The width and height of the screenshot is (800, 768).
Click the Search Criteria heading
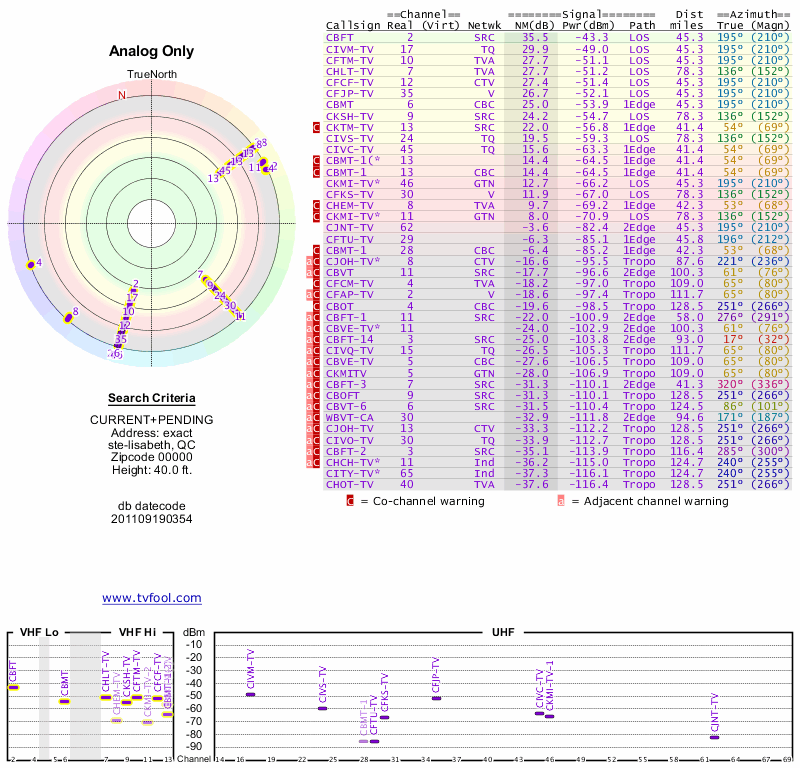tap(151, 398)
